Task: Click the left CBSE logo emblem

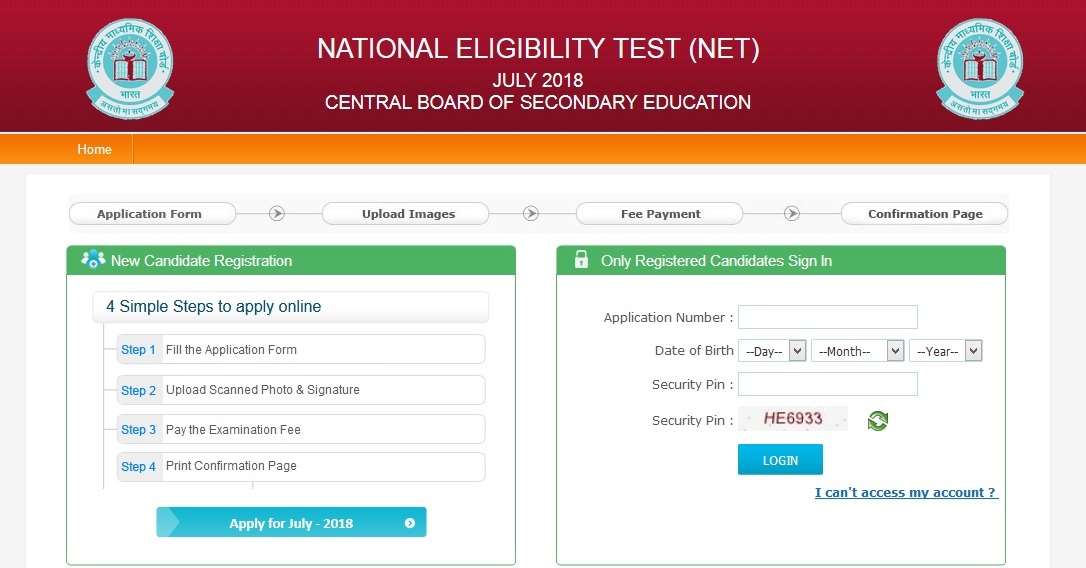Action: [x=130, y=68]
